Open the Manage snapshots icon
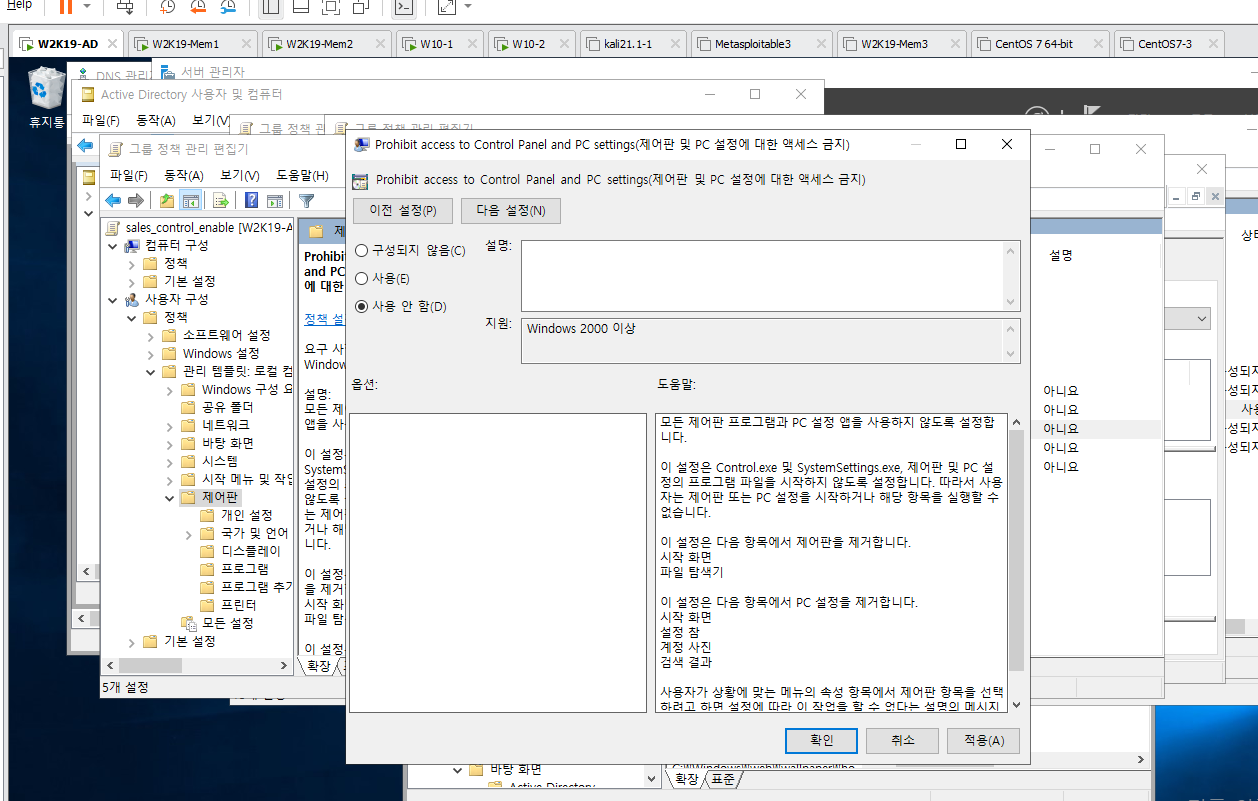This screenshot has width=1258, height=801. pos(229,7)
